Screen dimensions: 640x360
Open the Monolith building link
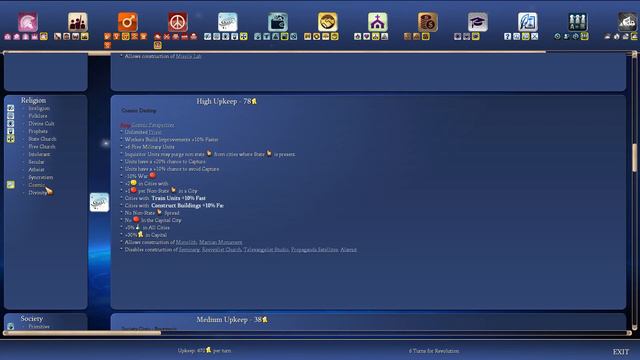(186, 242)
